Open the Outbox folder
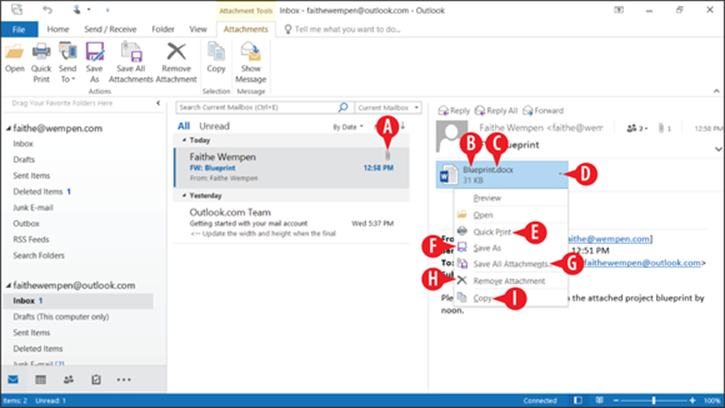 [x=26, y=223]
